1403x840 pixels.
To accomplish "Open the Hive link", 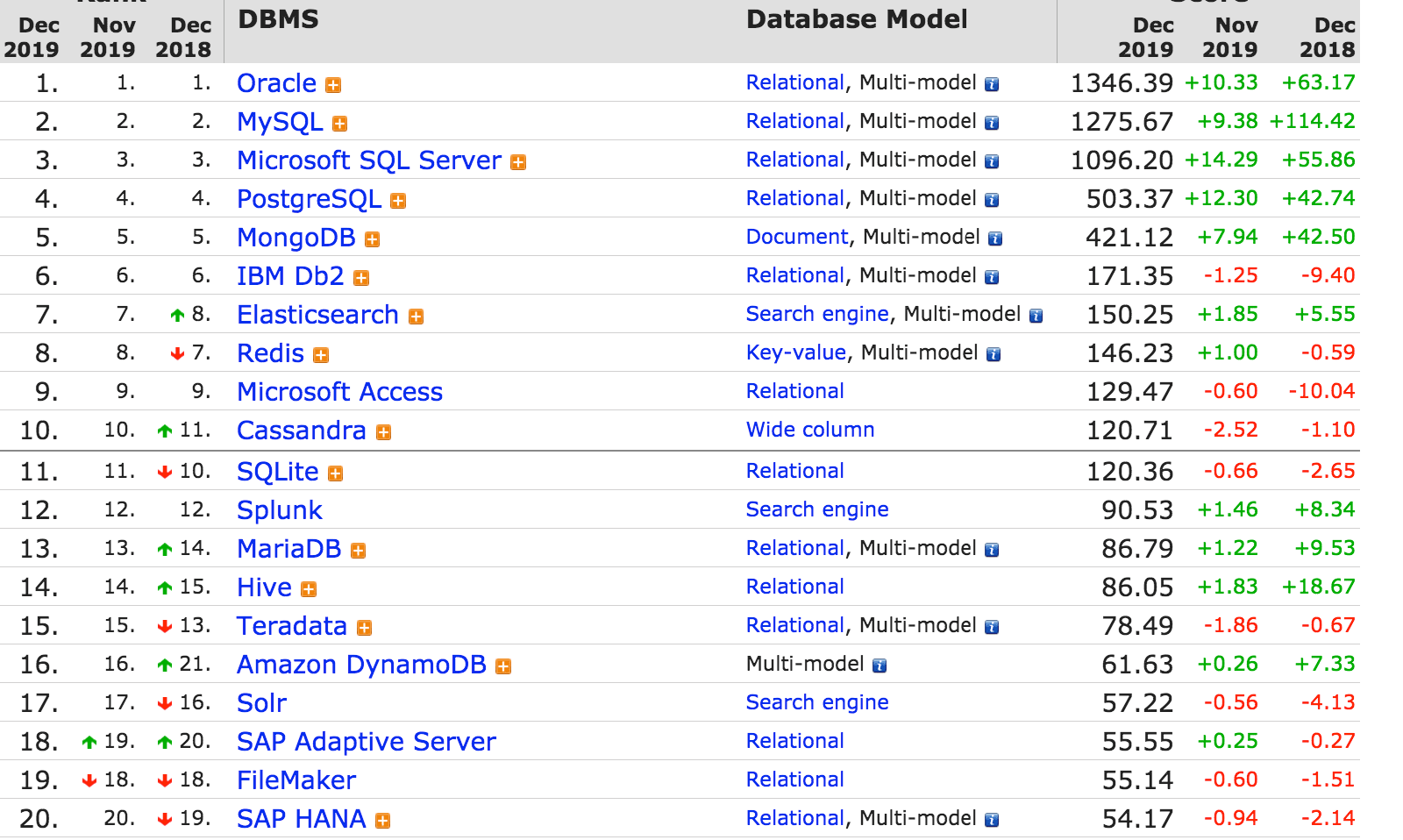I will click(264, 587).
